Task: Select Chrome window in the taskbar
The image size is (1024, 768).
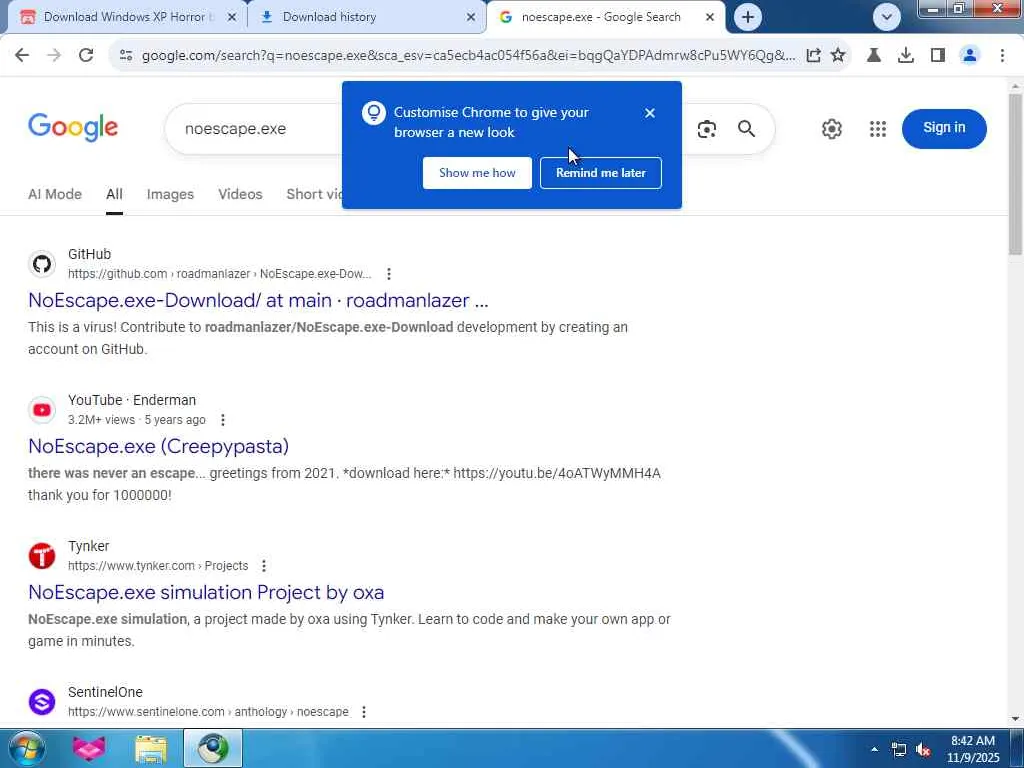Action: pyautogui.click(x=213, y=748)
